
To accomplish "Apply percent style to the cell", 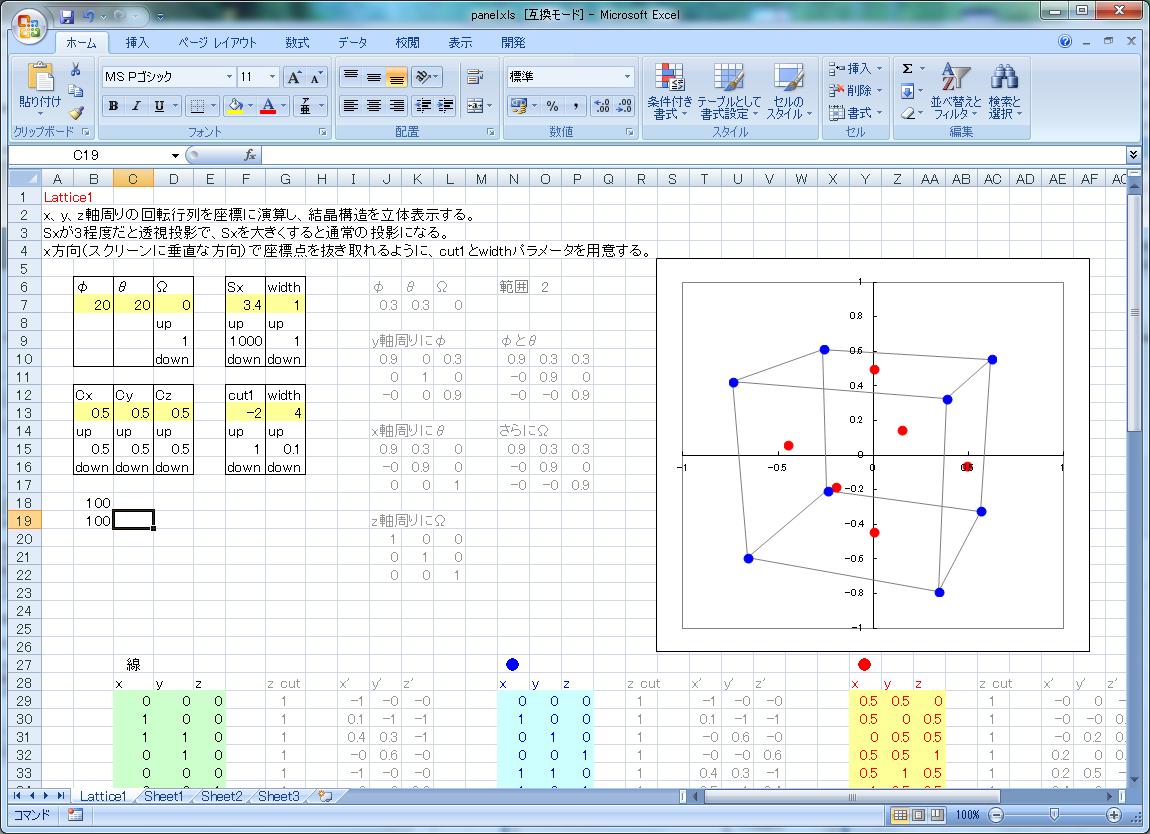I will pyautogui.click(x=552, y=106).
